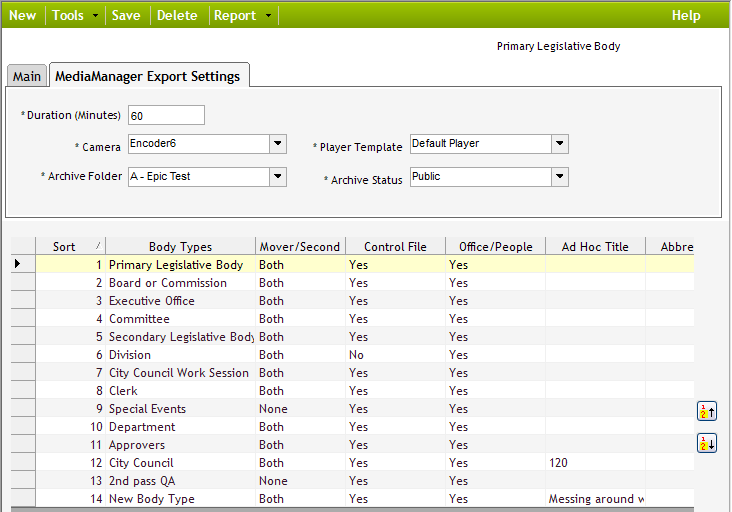Click the Messing around Ad Hoc Title cell
The width and height of the screenshot is (732, 512).
(595, 498)
